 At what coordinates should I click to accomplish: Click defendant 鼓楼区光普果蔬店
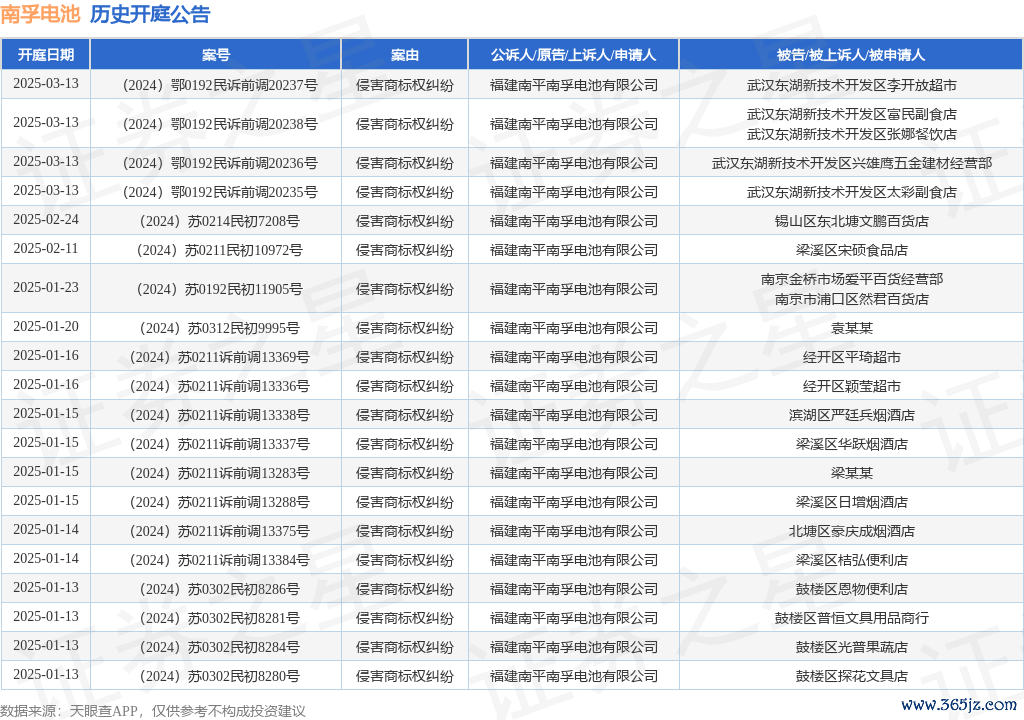coord(852,647)
